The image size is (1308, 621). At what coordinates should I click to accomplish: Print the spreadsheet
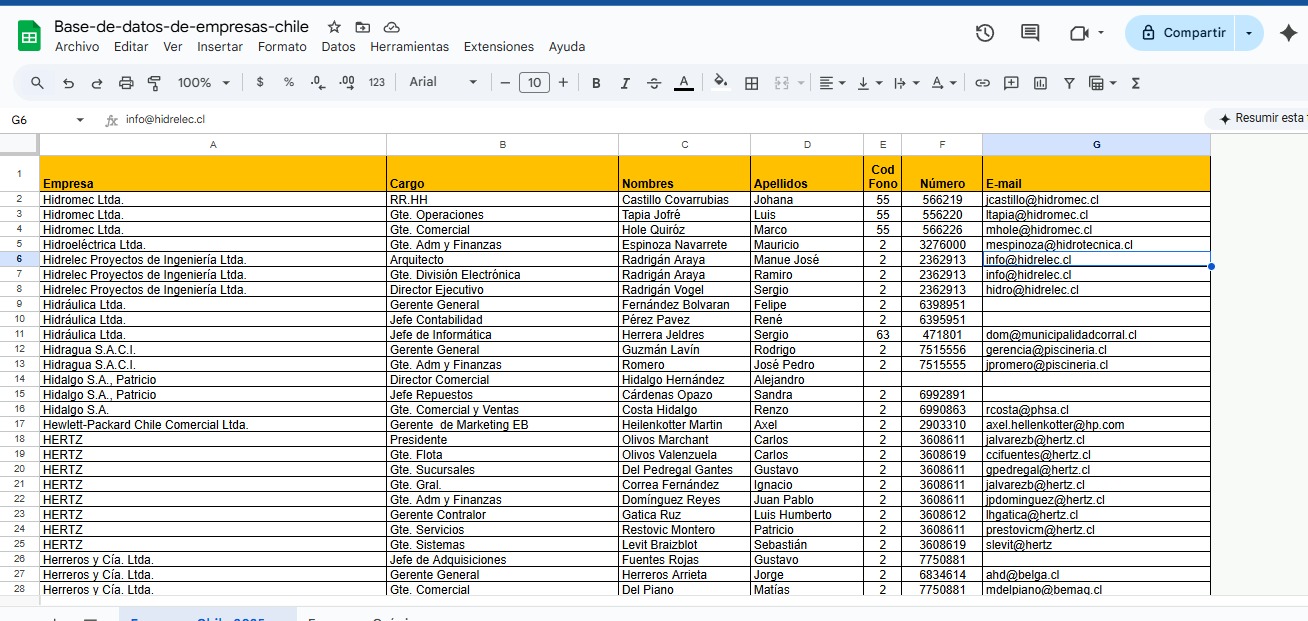126,83
